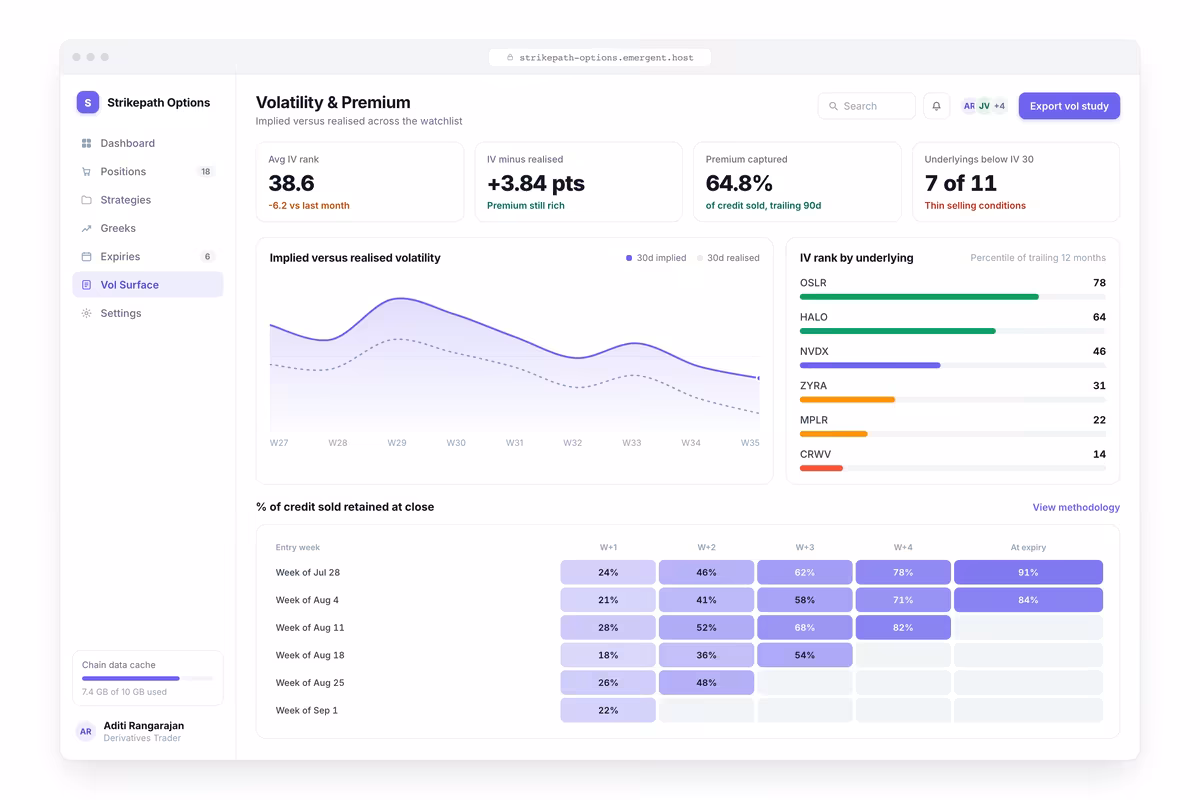The image size is (1200, 800).
Task: Click the Chain data cache progress bar
Action: (148, 678)
